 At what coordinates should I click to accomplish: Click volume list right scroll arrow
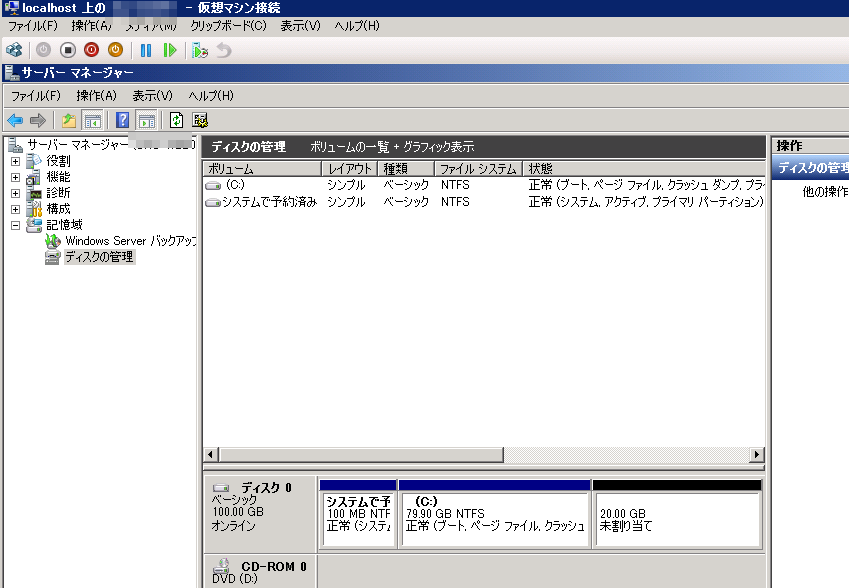[x=756, y=455]
